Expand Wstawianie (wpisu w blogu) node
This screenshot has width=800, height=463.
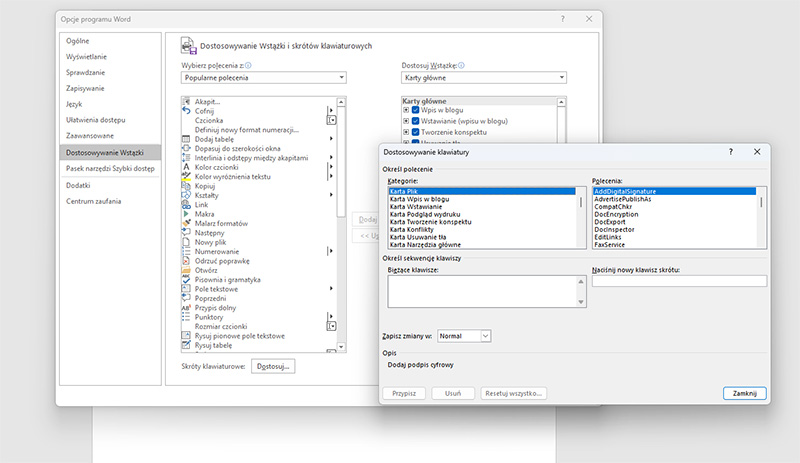click(406, 121)
